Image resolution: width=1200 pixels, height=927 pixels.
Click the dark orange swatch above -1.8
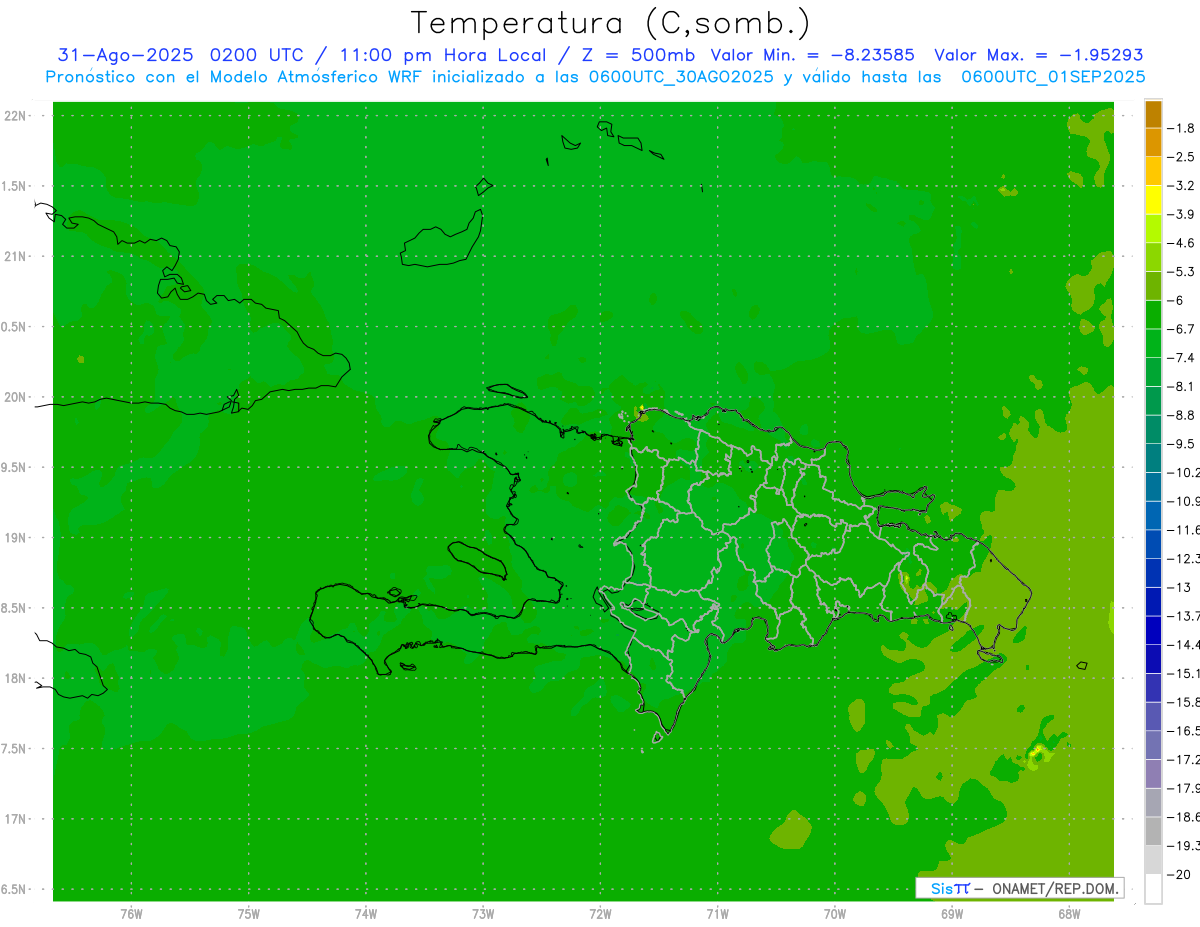tap(1153, 114)
